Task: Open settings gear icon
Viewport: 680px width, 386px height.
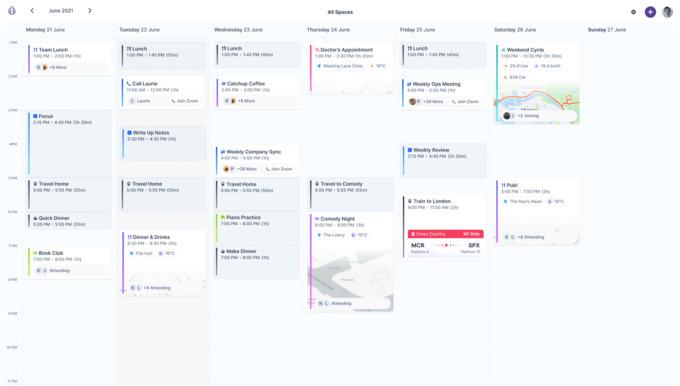Action: 633,12
